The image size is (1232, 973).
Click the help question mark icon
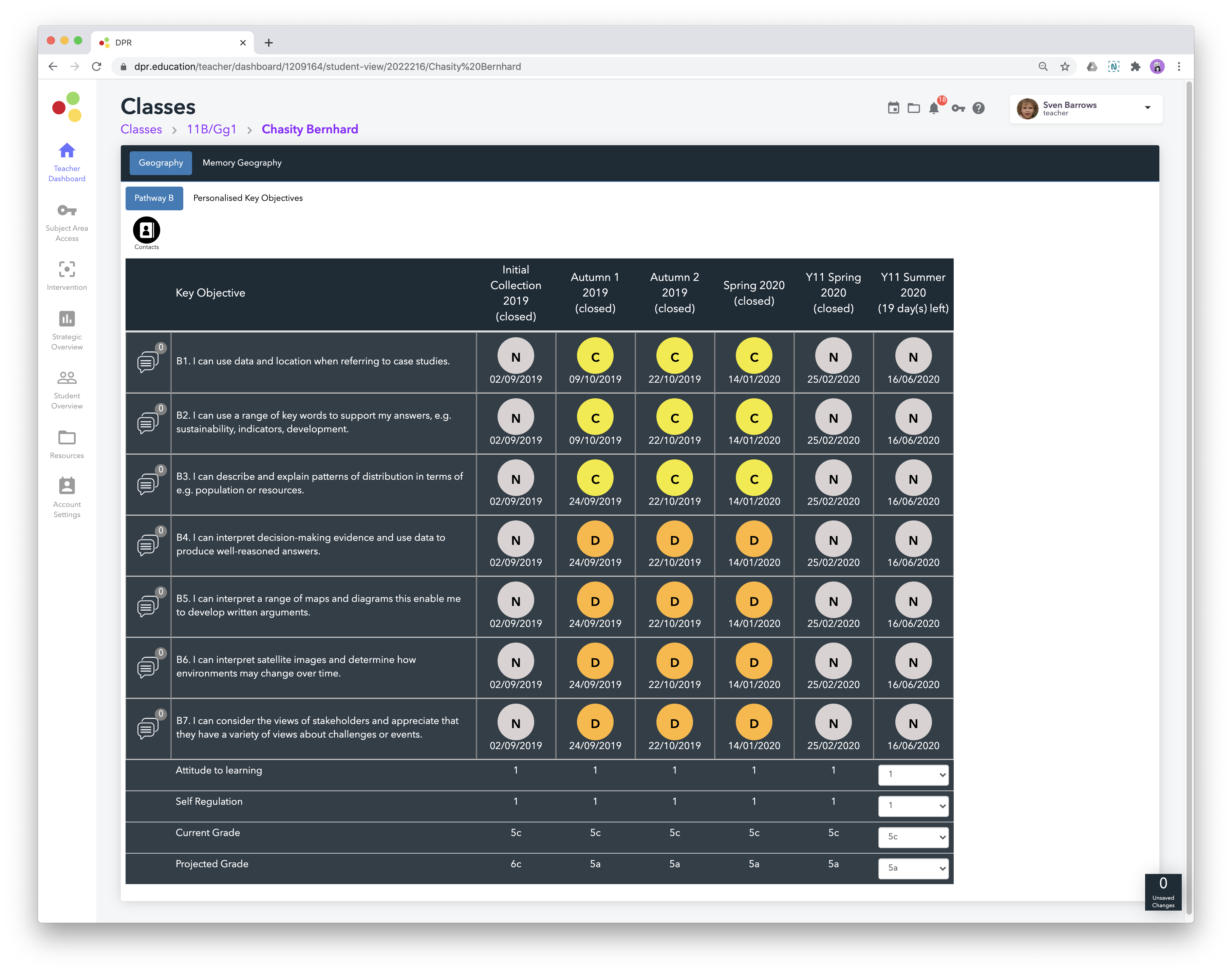click(978, 108)
